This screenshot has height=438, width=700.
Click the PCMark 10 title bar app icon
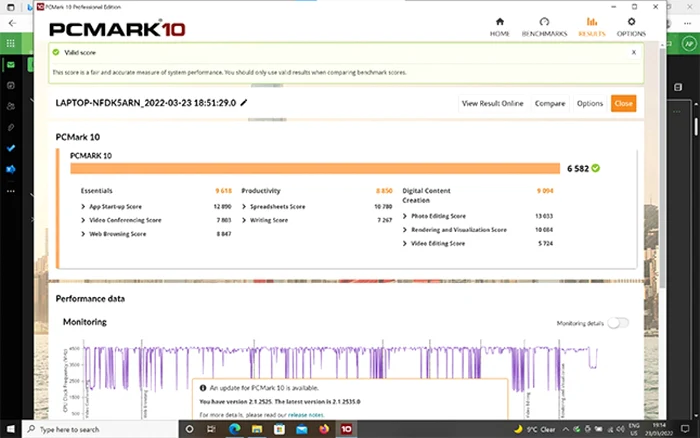pos(40,7)
